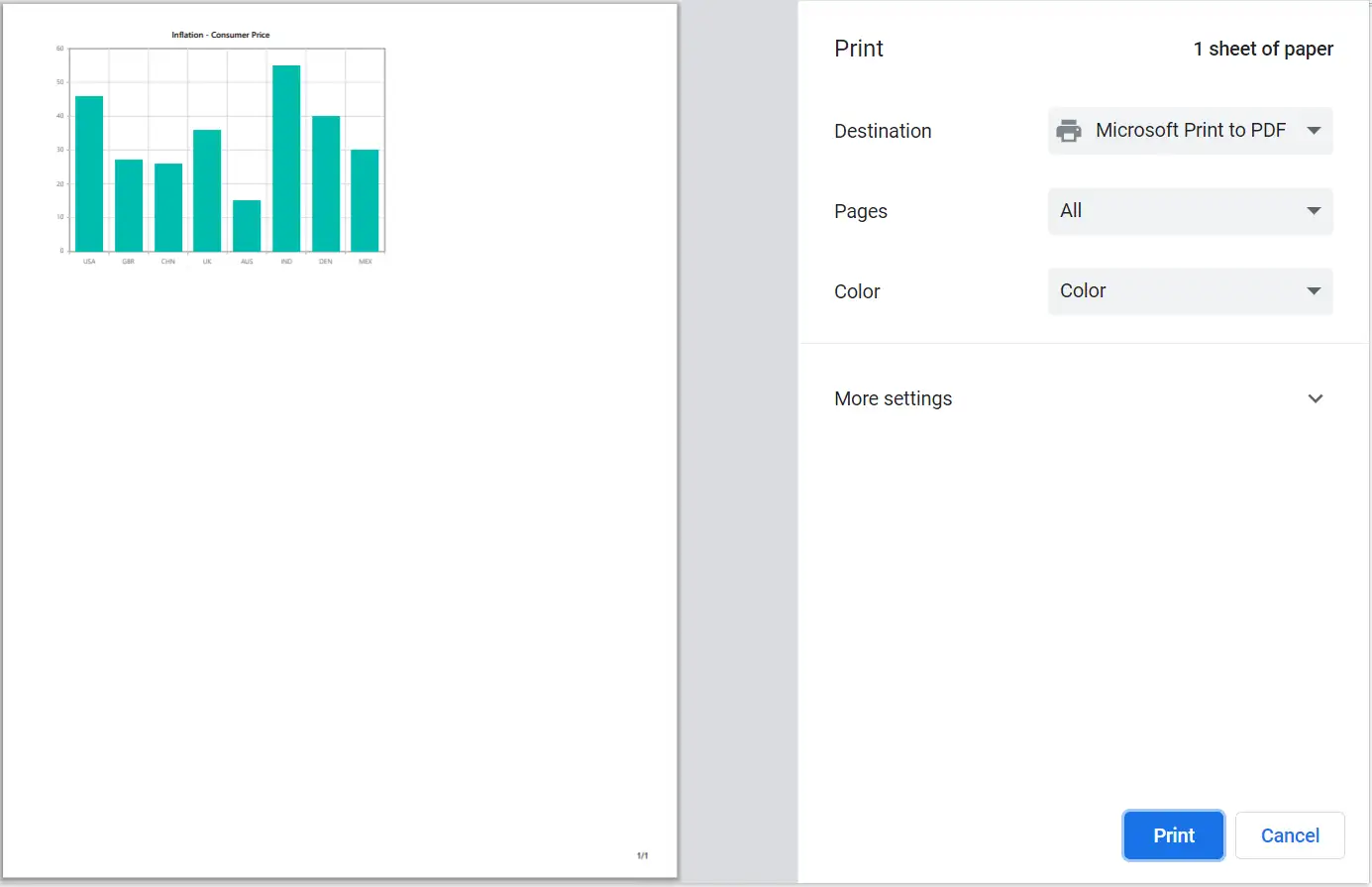This screenshot has width=1372, height=887.
Task: Click the blue Print button
Action: pyautogui.click(x=1174, y=835)
